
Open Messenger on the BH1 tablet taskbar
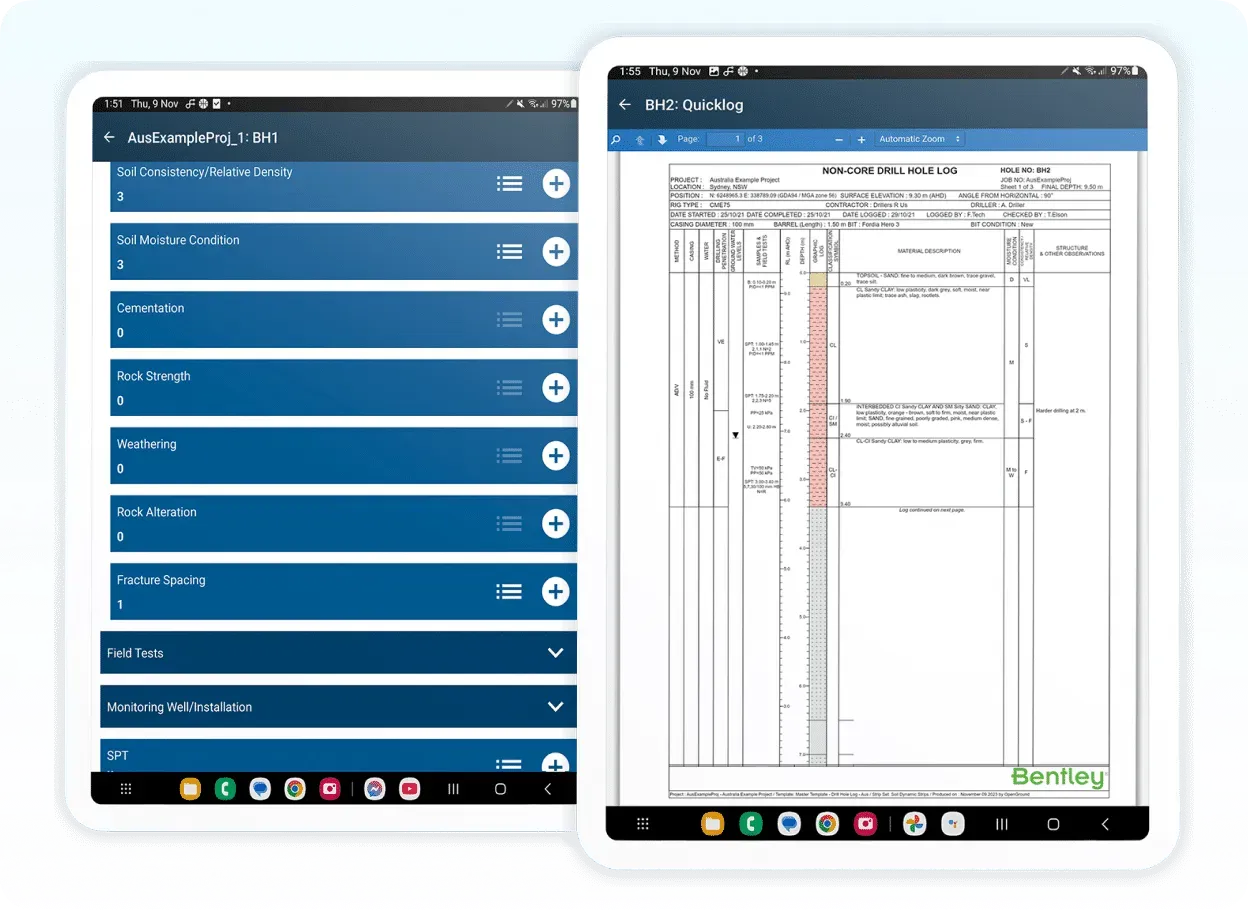375,789
